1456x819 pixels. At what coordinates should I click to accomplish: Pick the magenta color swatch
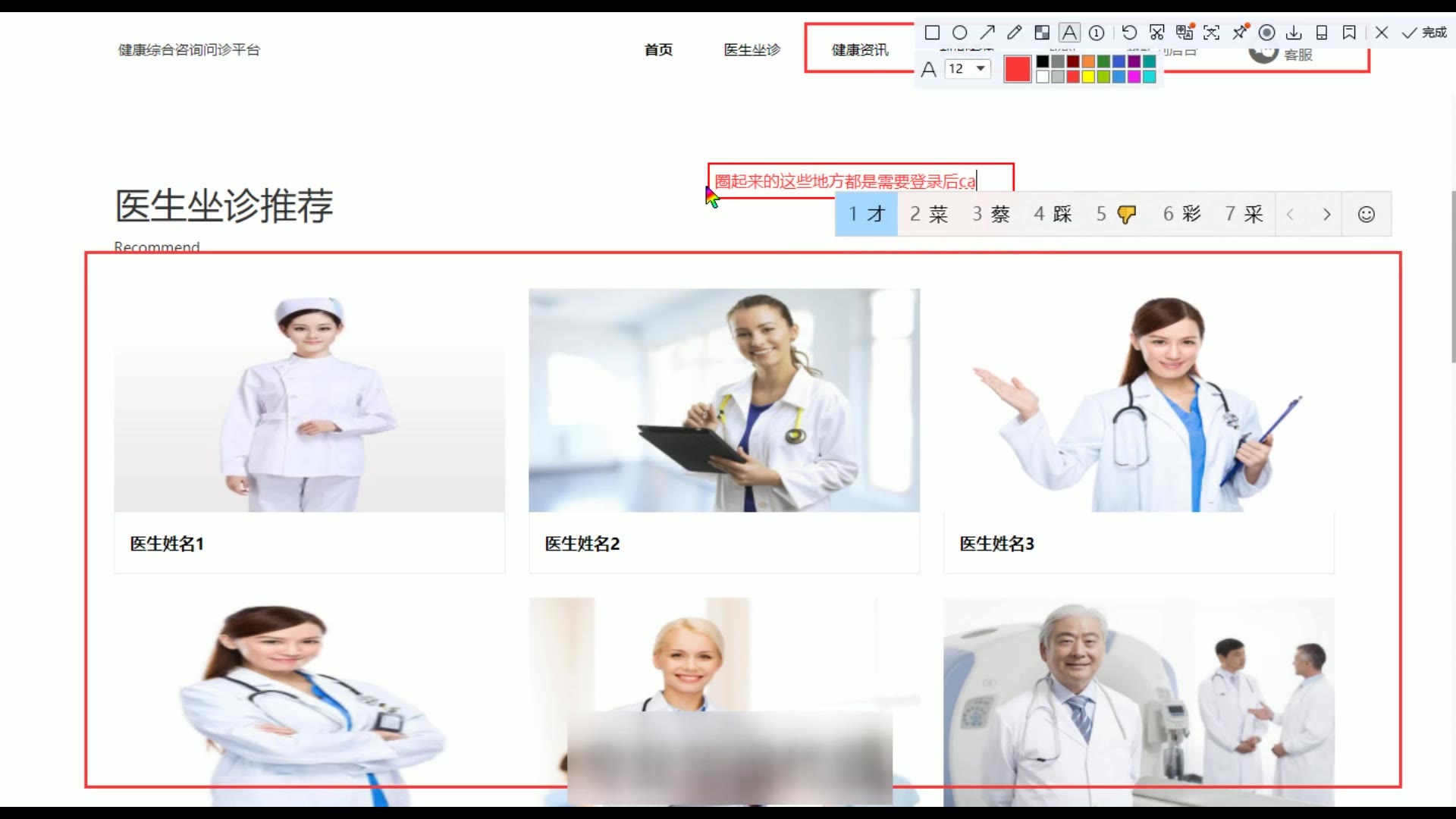coord(1134,77)
